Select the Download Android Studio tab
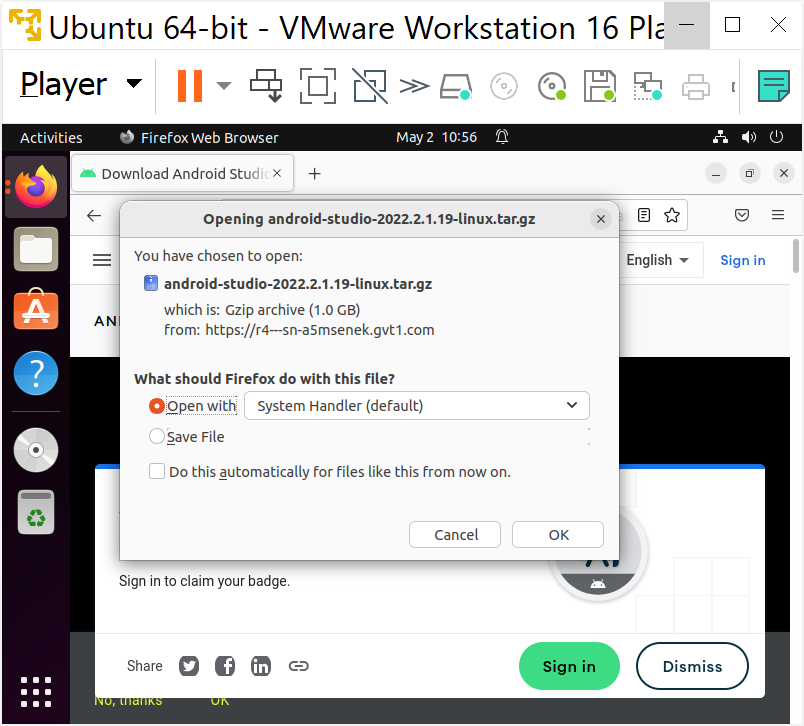The height and width of the screenshot is (726, 804). [x=182, y=174]
